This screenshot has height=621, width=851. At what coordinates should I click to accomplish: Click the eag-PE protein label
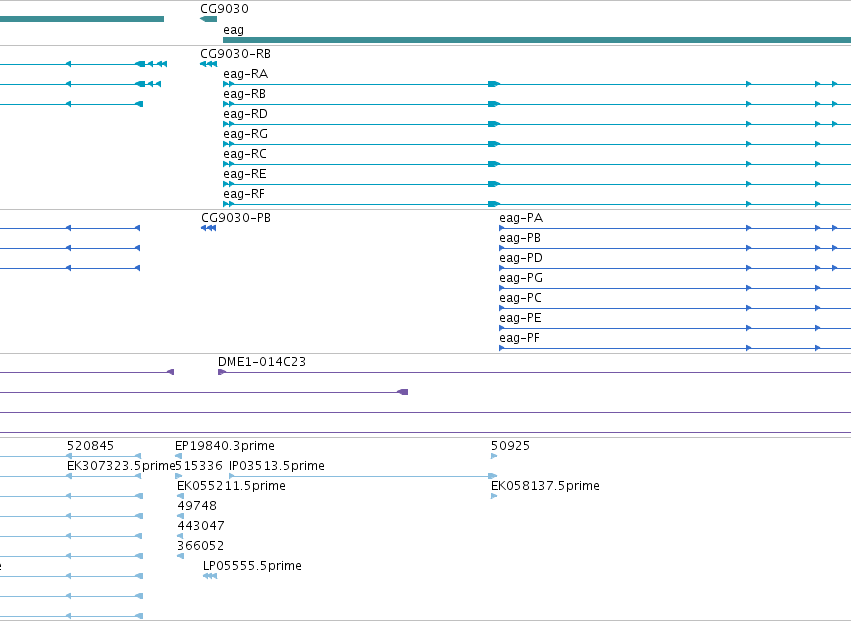coord(520,319)
